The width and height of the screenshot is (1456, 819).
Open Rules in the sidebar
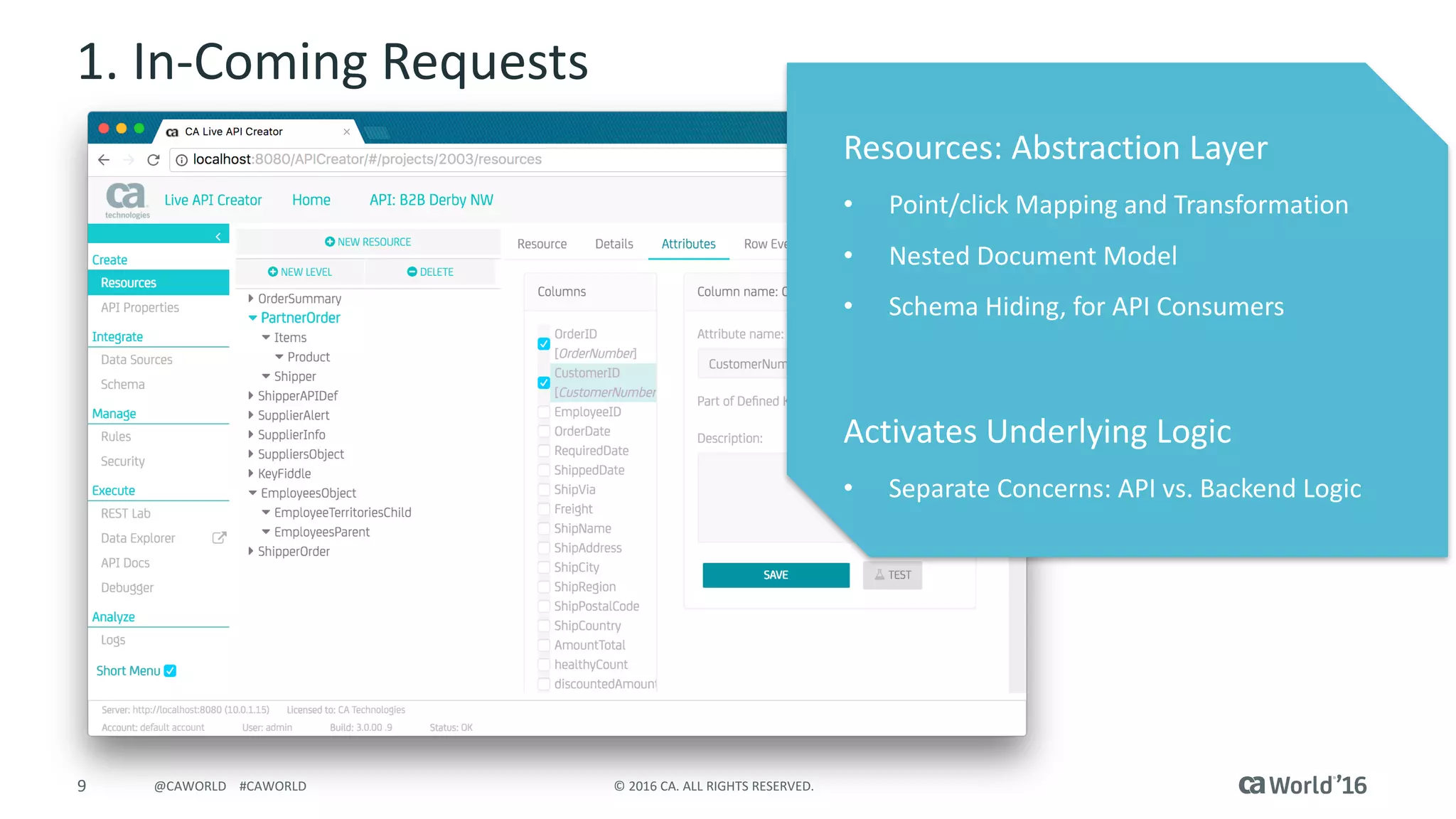[116, 437]
